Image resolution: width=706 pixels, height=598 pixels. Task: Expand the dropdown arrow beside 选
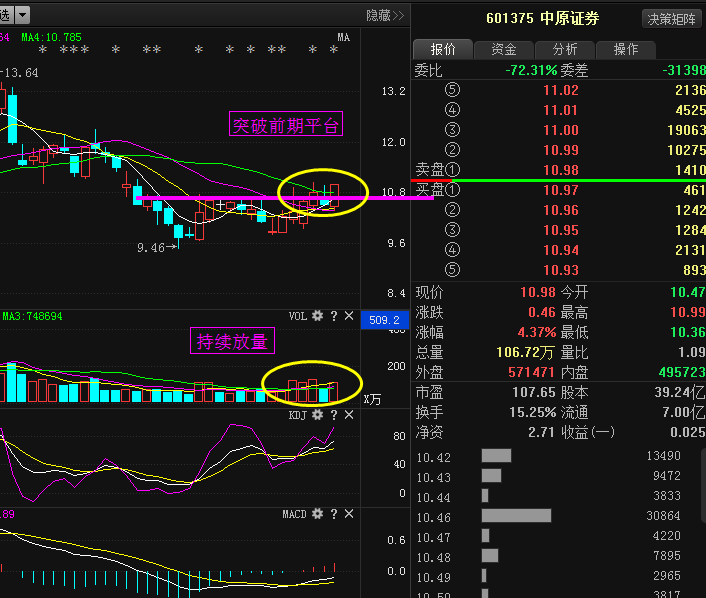tap(23, 15)
